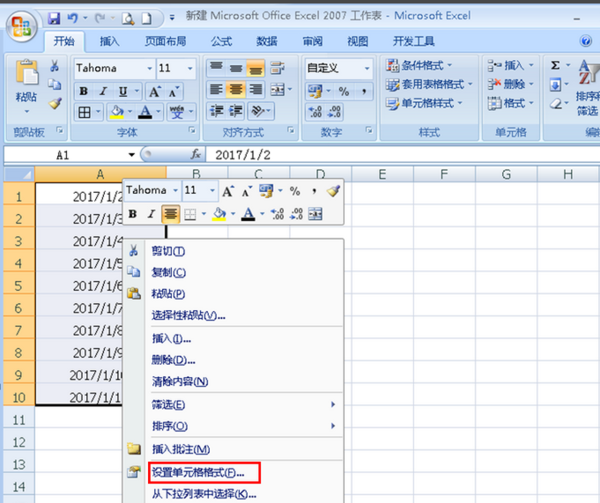Viewport: 600px width, 503px height.
Task: Decrease font size in ribbon
Action: [x=173, y=92]
